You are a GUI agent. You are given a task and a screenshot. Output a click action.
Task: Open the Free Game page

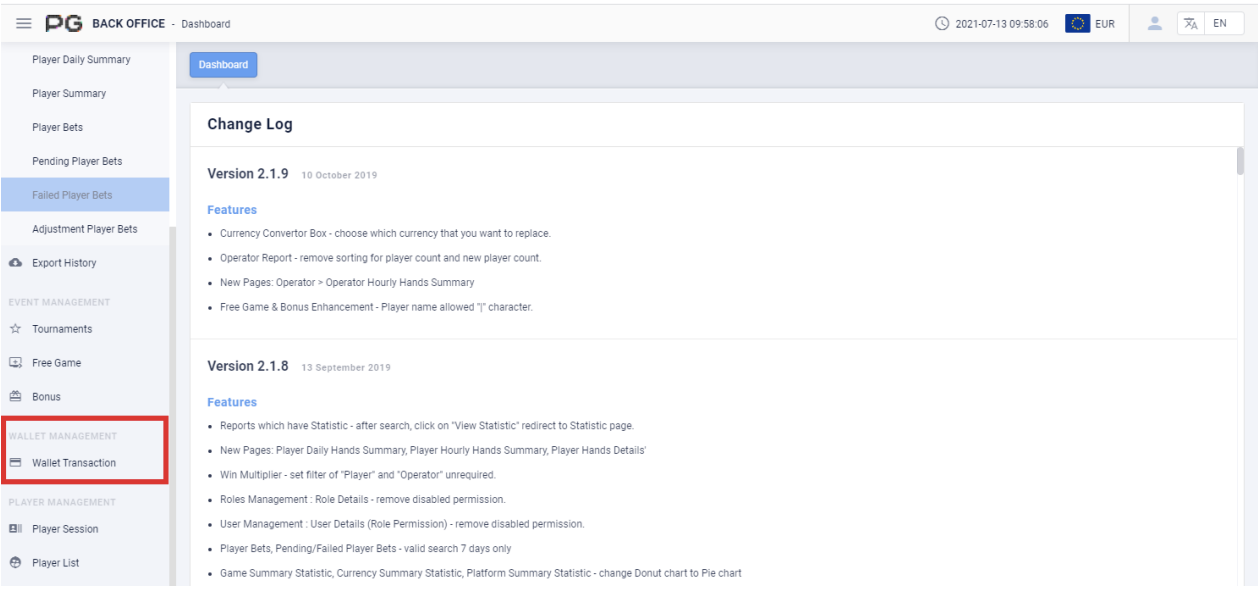56,363
